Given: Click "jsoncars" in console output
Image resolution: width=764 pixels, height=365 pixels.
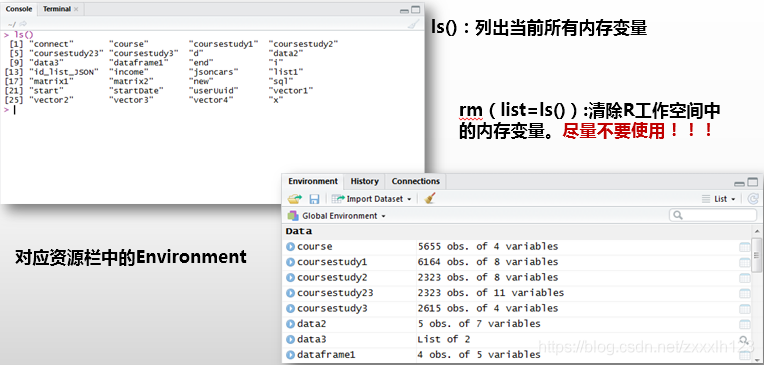Looking at the screenshot, I should pos(213,72).
